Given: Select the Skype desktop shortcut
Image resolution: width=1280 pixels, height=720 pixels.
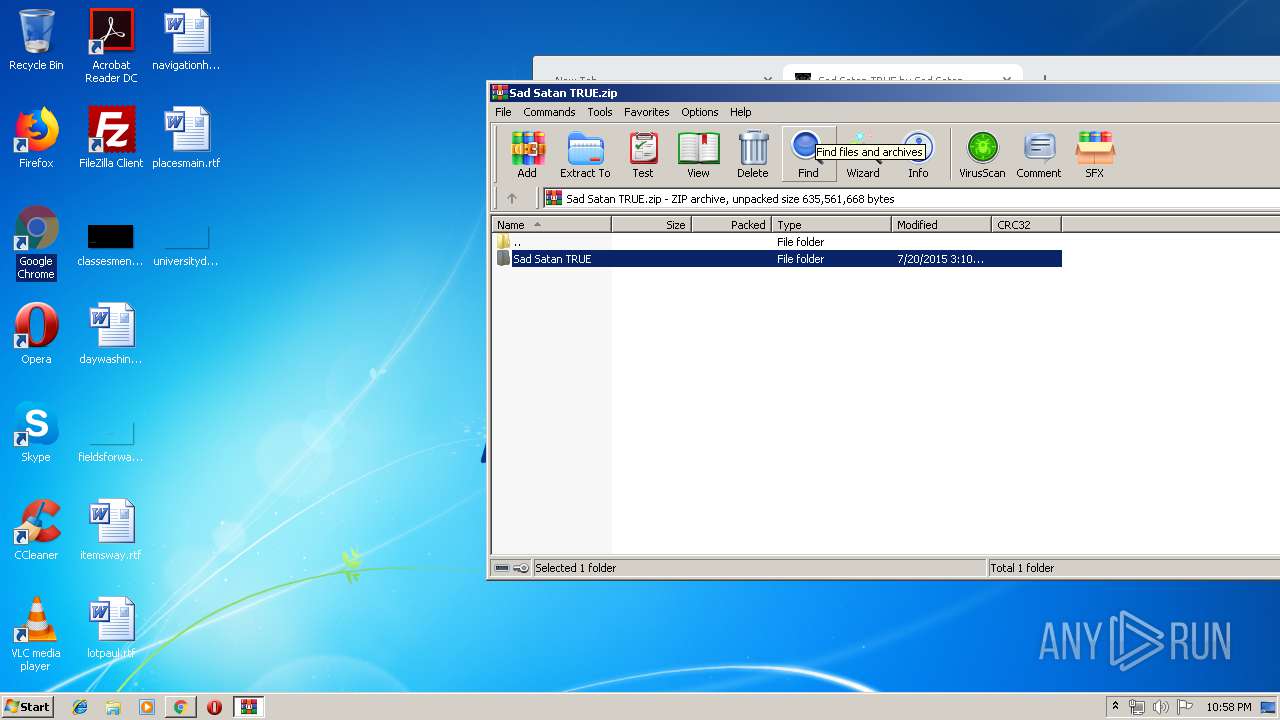Looking at the screenshot, I should pyautogui.click(x=36, y=432).
